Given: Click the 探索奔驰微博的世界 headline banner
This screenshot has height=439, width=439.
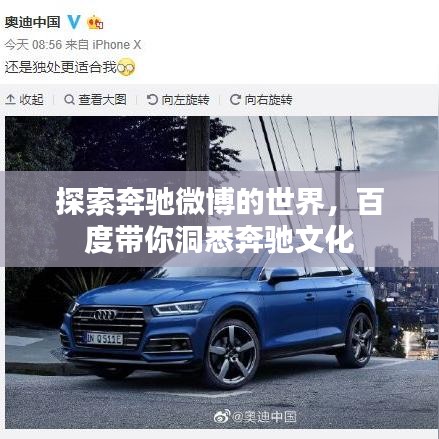Looking at the screenshot, I should pyautogui.click(x=219, y=219).
